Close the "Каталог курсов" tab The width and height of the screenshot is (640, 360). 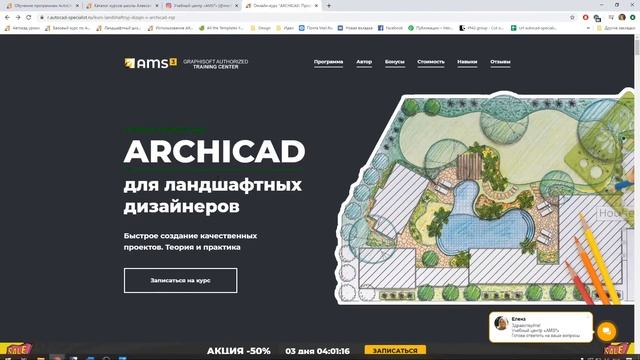coord(157,6)
